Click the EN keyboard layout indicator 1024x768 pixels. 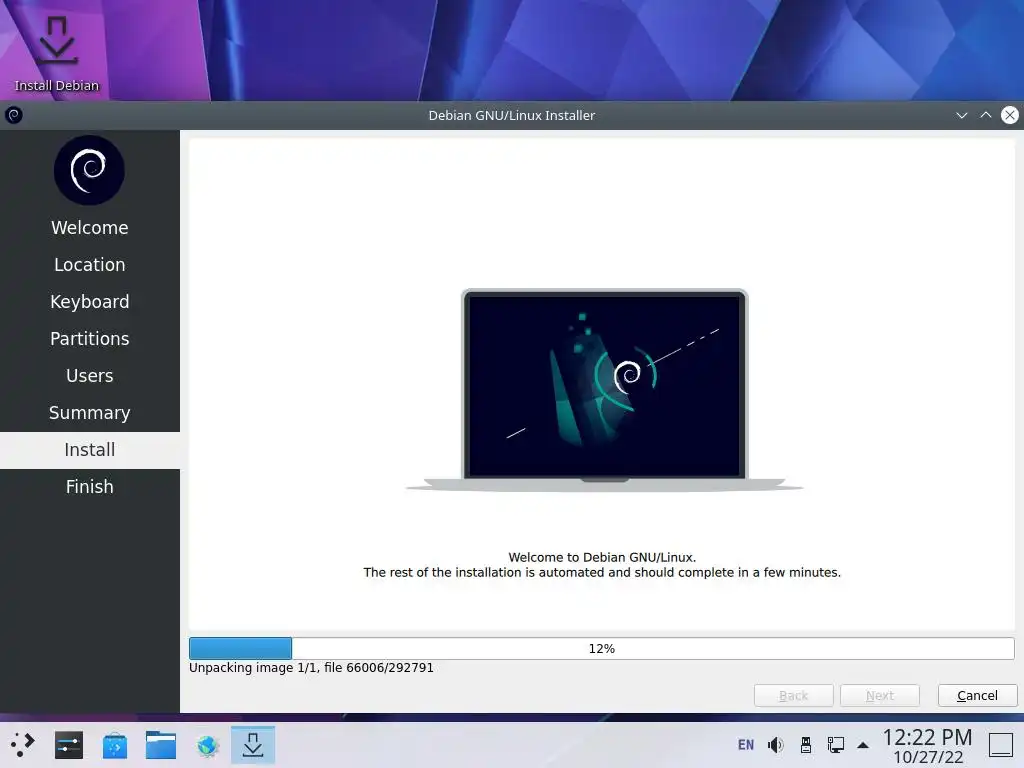coord(746,745)
